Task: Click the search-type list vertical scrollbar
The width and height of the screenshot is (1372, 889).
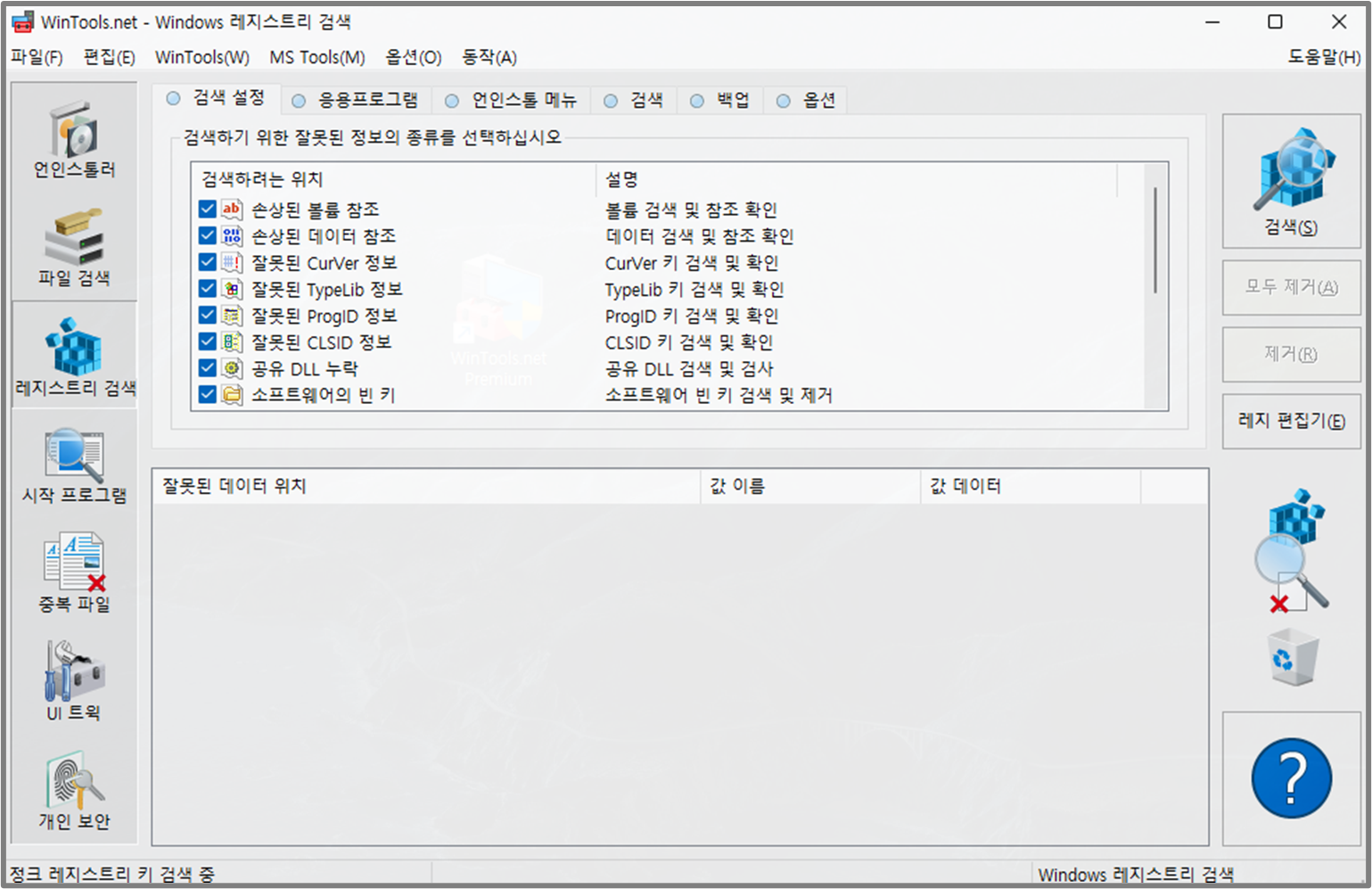Action: point(1155,241)
